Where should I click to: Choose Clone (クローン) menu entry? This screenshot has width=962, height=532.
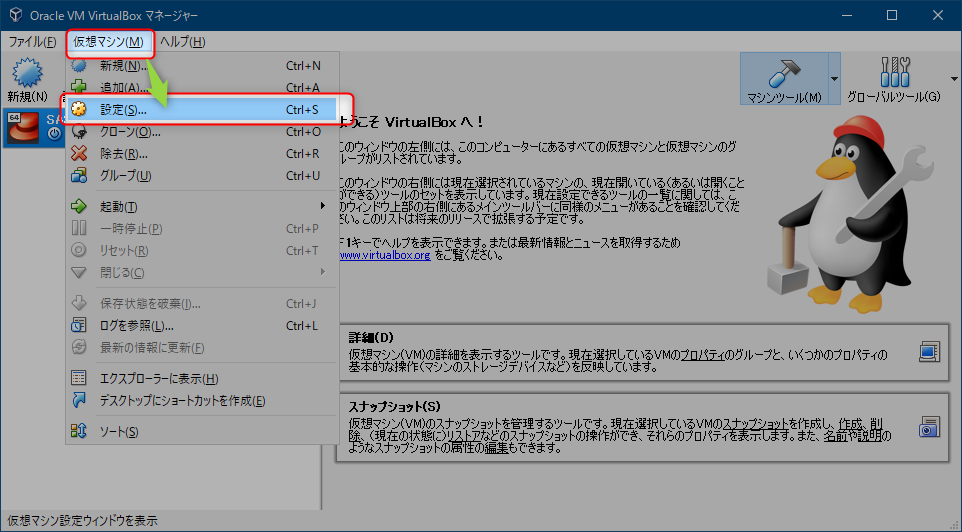point(202,131)
